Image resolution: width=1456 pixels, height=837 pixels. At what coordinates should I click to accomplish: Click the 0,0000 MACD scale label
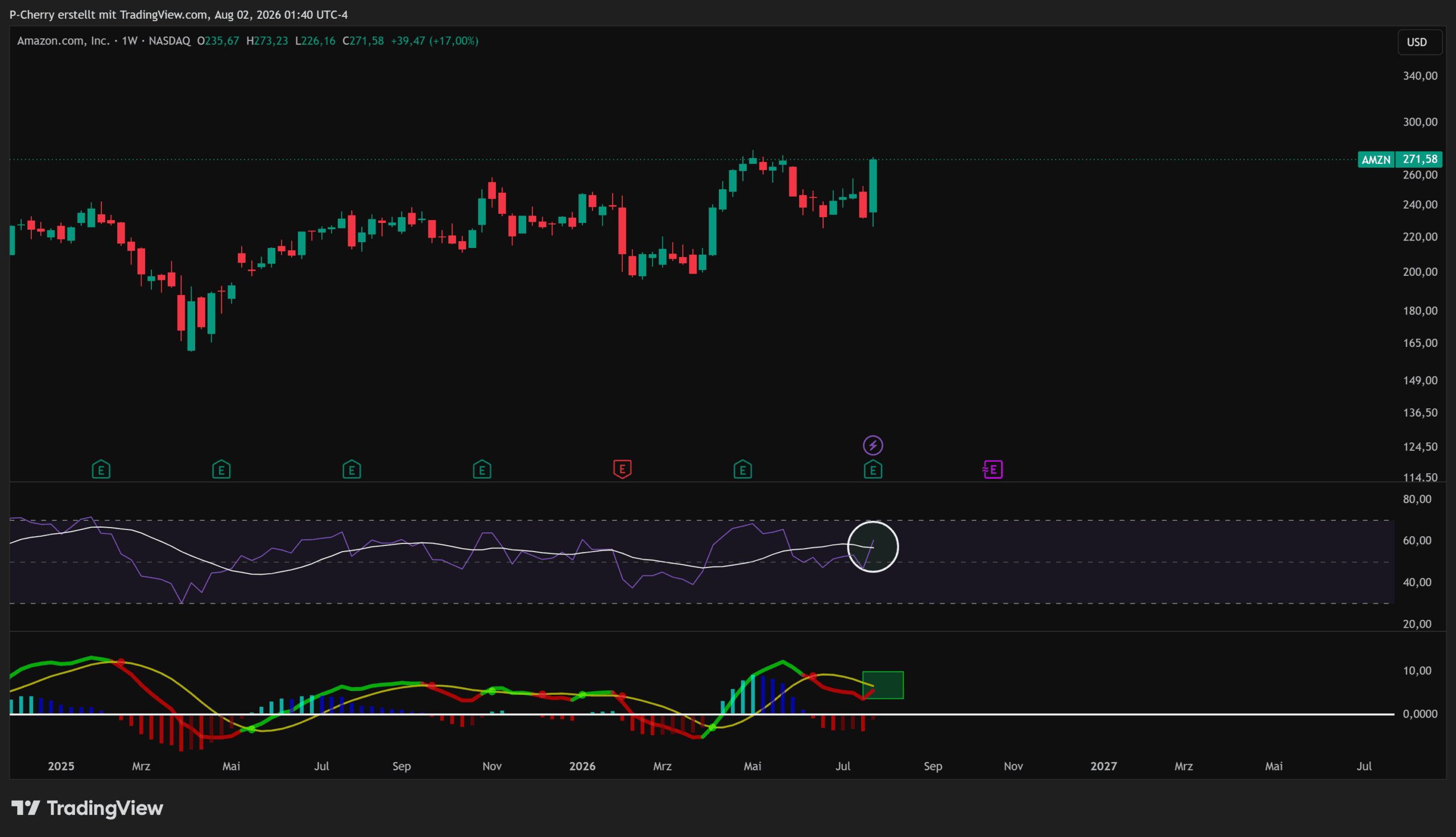click(1420, 714)
